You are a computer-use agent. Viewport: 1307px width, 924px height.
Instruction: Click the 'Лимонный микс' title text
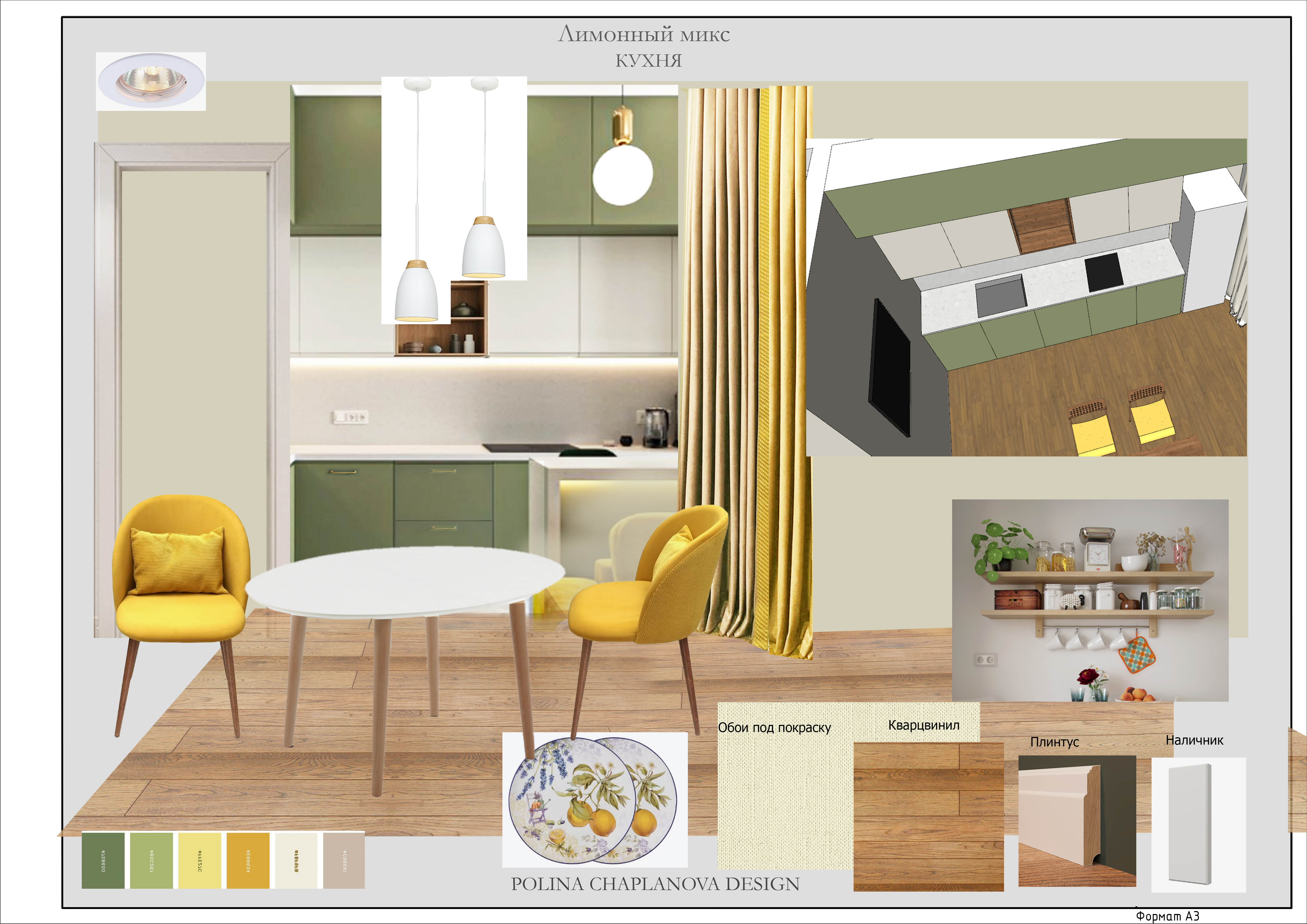[x=644, y=35]
